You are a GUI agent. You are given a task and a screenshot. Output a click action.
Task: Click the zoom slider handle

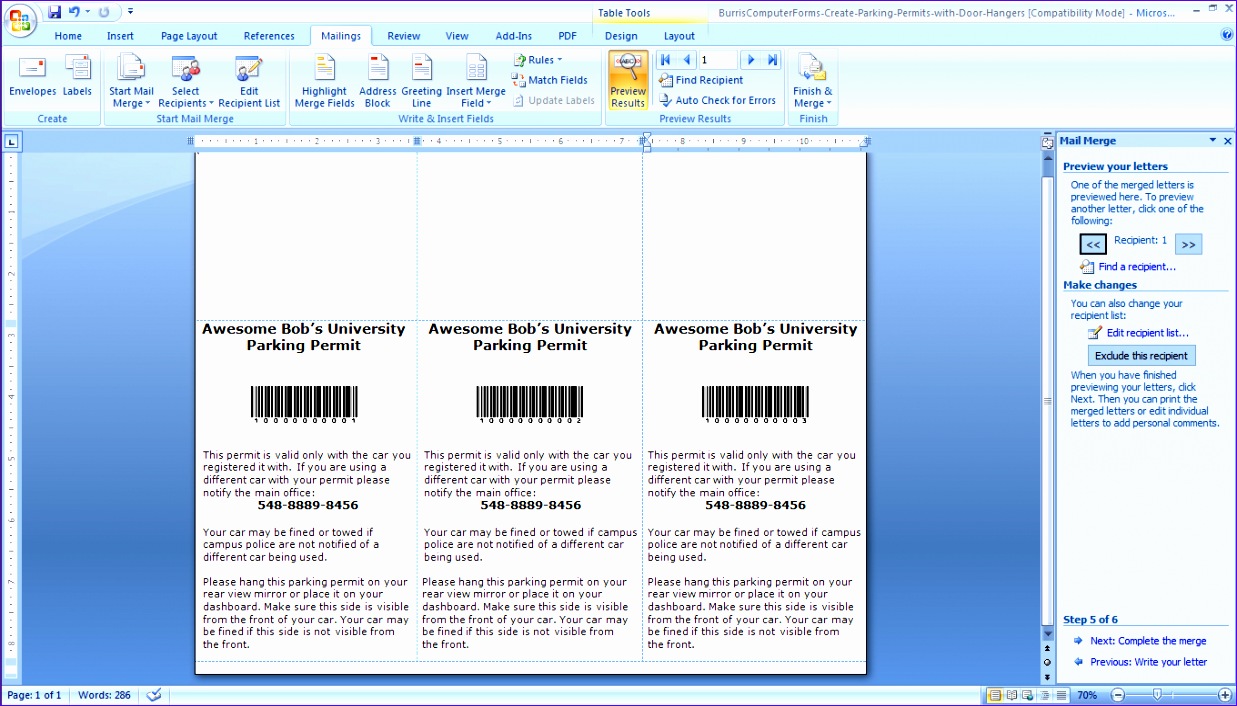click(1157, 695)
